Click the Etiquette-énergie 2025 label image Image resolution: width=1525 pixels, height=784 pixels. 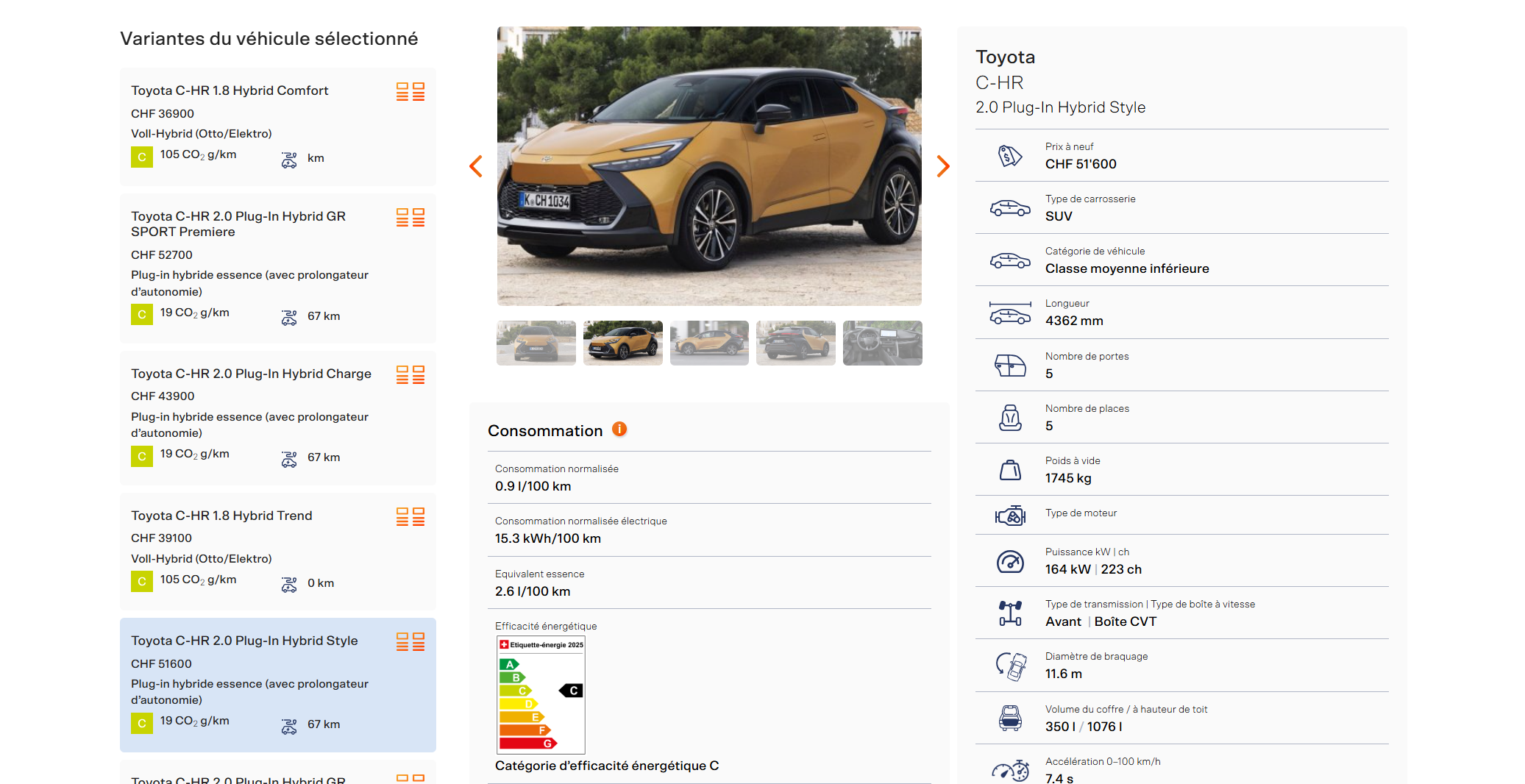[x=541, y=695]
